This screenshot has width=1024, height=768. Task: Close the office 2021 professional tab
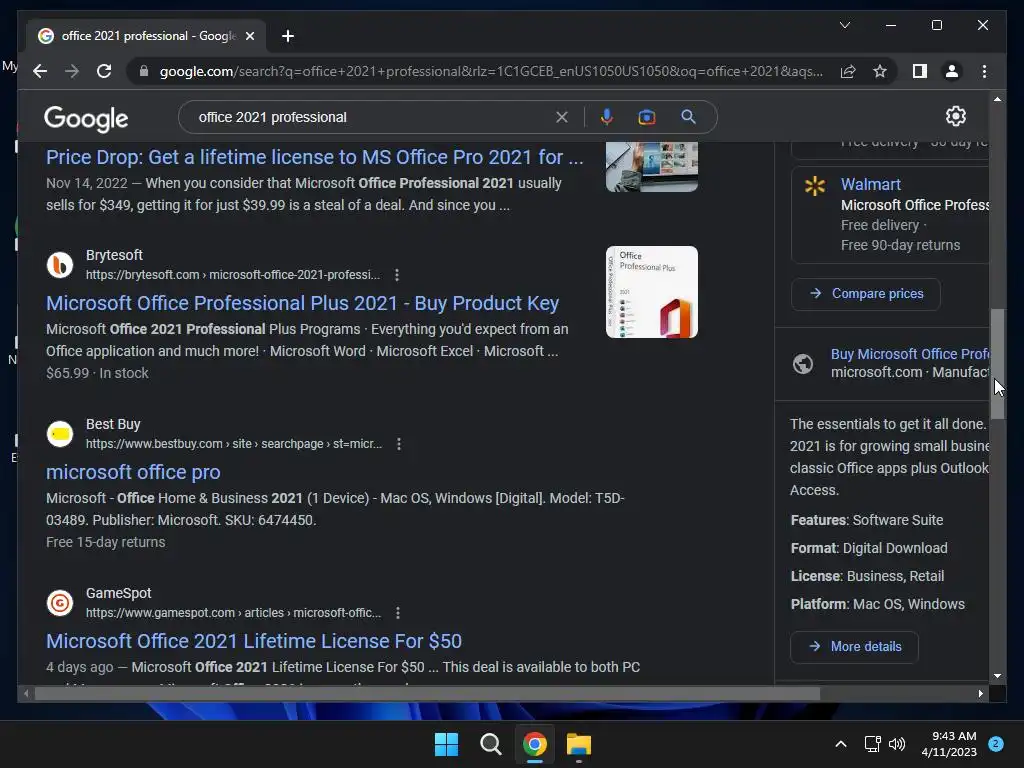click(x=249, y=36)
